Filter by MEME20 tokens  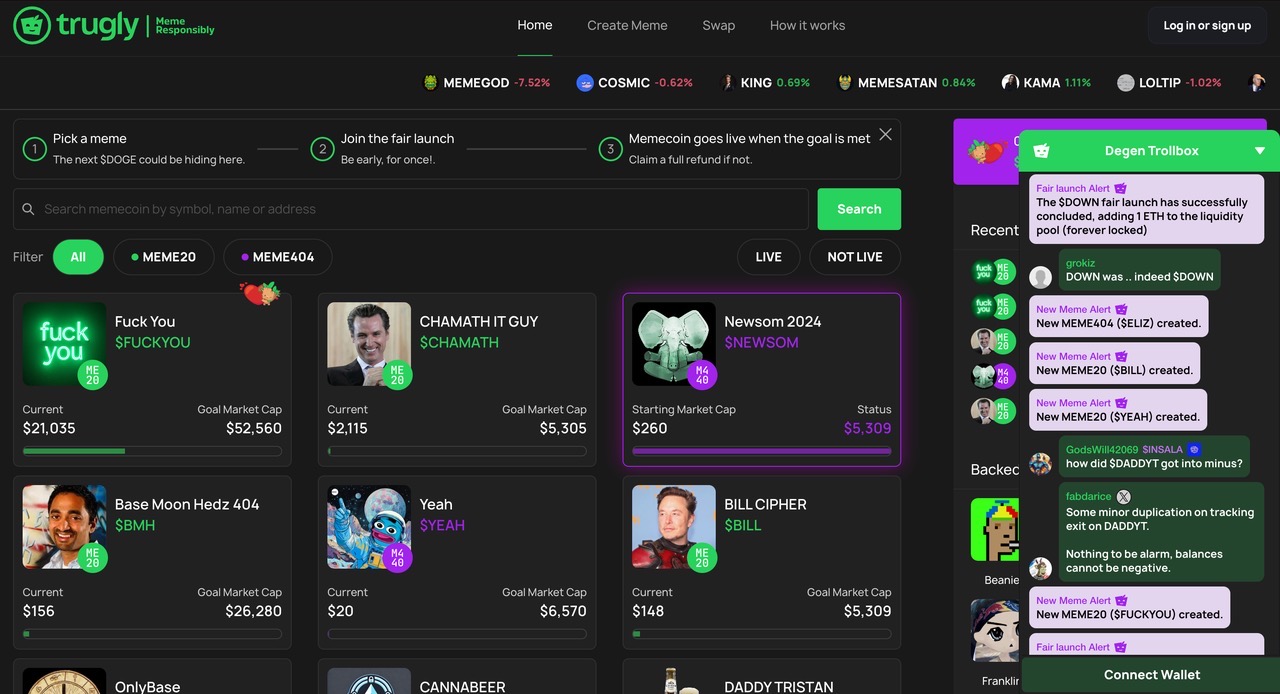[x=163, y=257]
